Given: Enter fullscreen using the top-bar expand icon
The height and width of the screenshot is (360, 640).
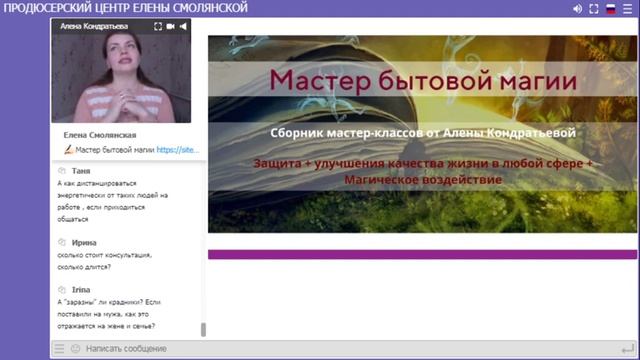Looking at the screenshot, I should coord(594,9).
